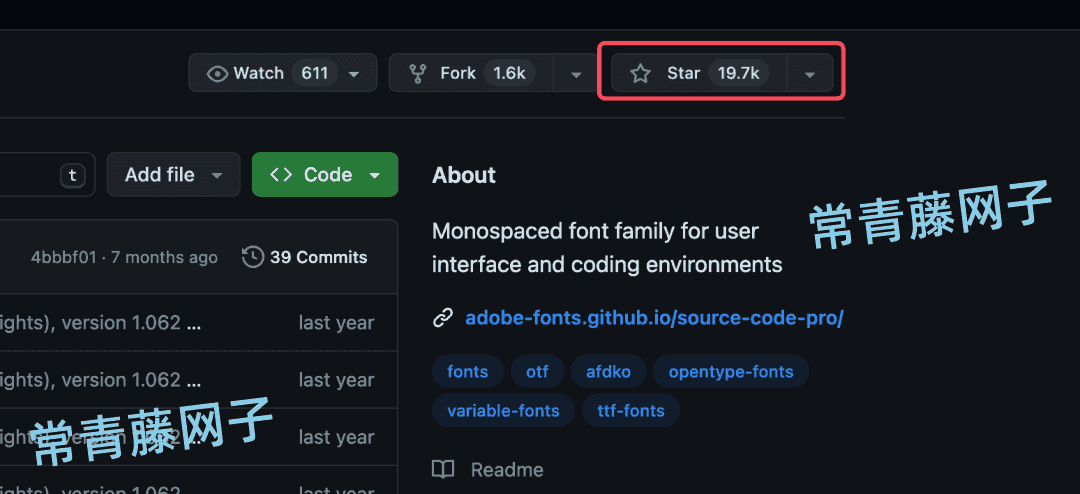The height and width of the screenshot is (494, 1080).
Task: Open adobe-fonts.github.io/source-code-pro link
Action: point(654,318)
